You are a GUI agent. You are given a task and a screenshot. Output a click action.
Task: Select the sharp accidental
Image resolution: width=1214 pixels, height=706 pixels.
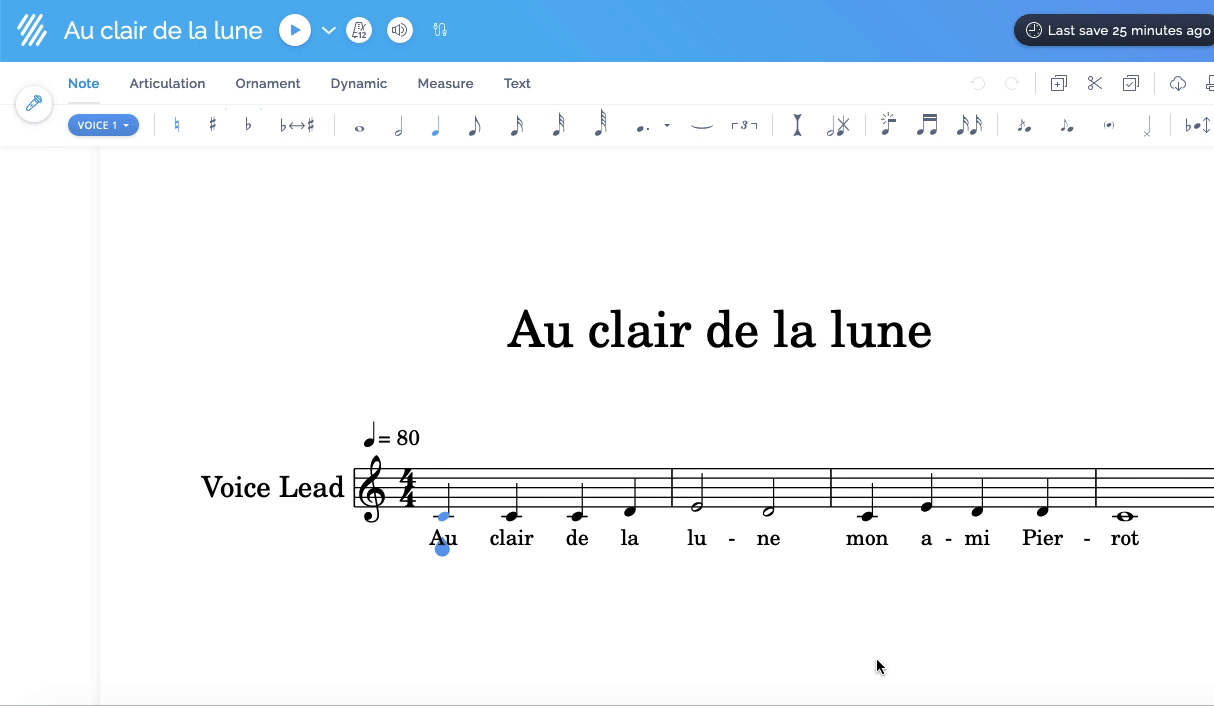click(x=212, y=125)
